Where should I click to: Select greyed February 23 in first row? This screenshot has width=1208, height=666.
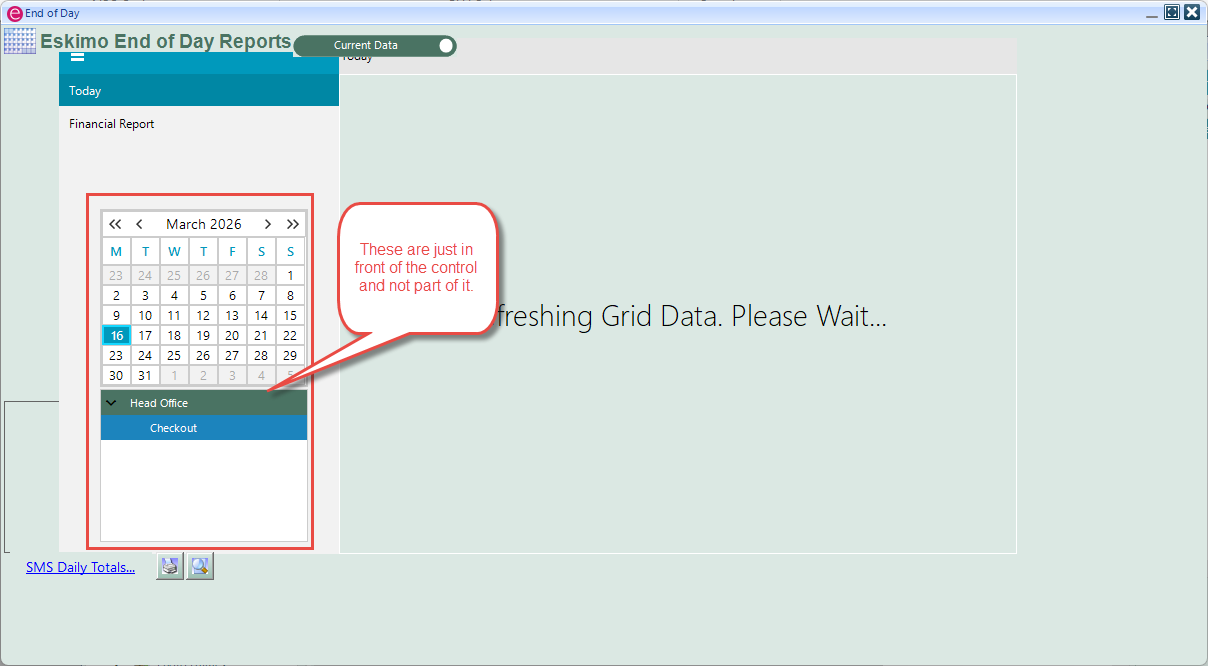[x=116, y=275]
